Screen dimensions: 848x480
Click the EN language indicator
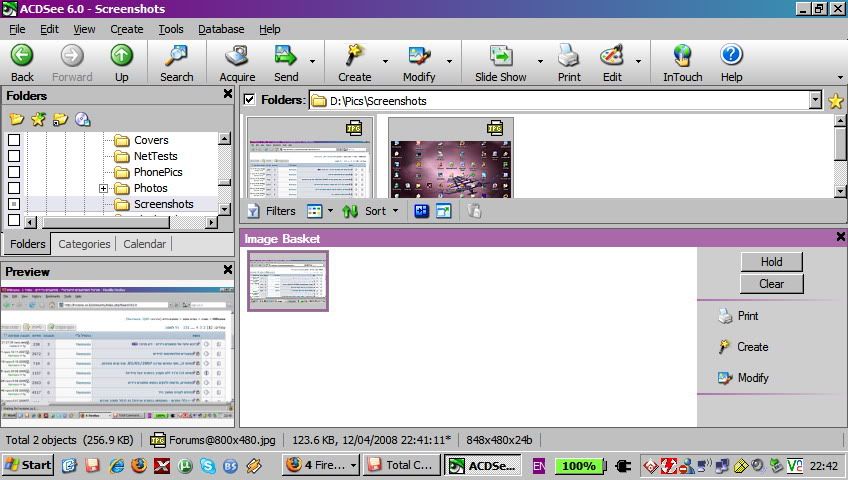point(539,465)
